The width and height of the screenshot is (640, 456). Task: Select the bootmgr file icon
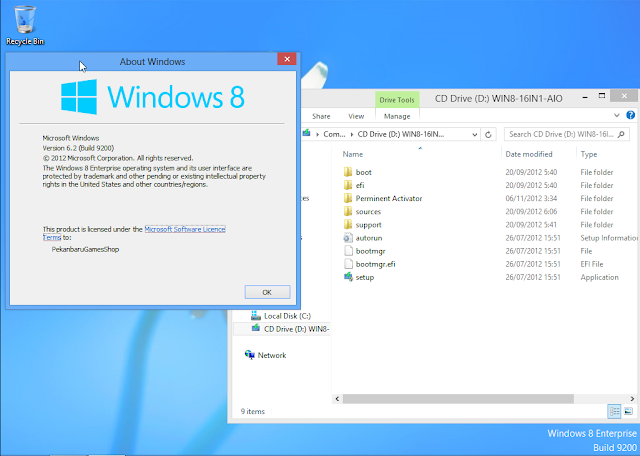coord(348,251)
